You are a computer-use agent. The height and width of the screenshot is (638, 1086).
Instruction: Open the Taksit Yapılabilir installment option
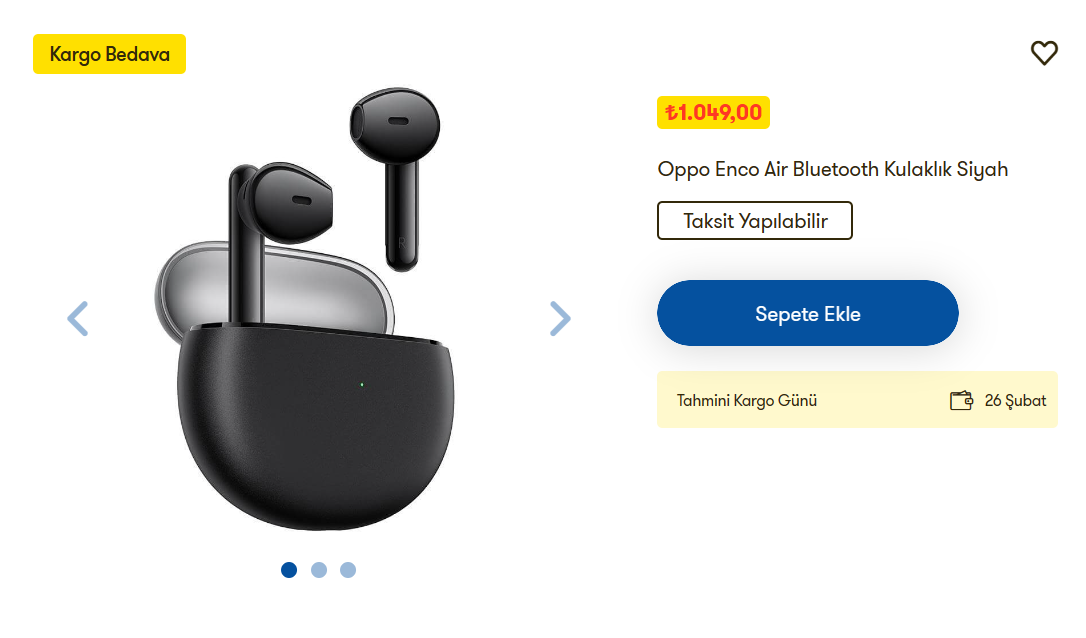[x=755, y=220]
